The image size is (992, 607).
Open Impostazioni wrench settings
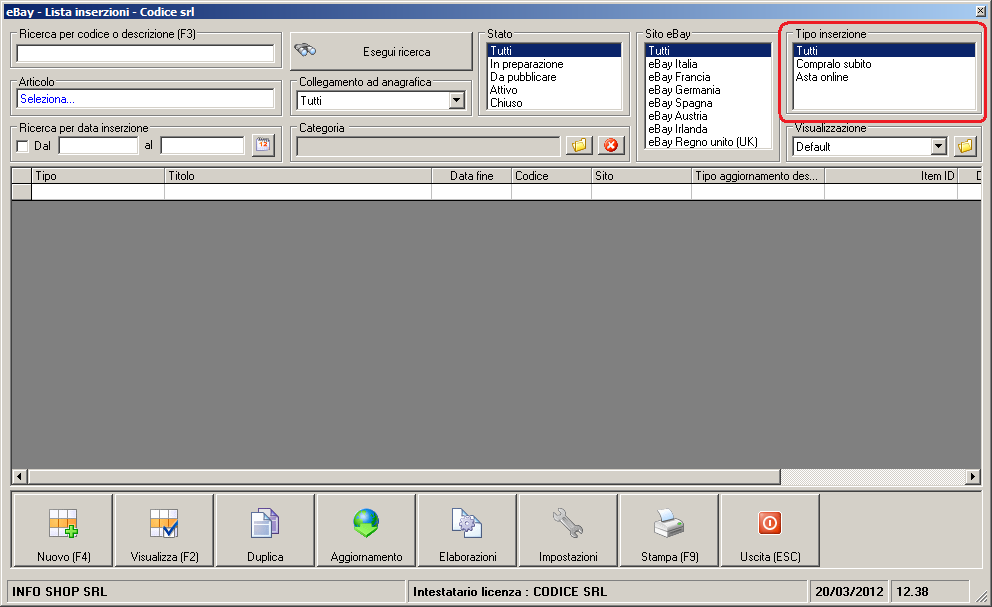pyautogui.click(x=568, y=530)
